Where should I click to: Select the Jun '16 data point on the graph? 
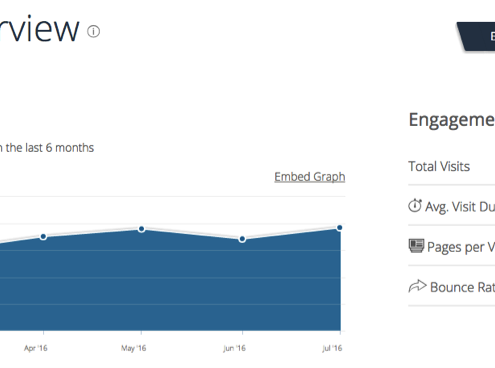242,239
